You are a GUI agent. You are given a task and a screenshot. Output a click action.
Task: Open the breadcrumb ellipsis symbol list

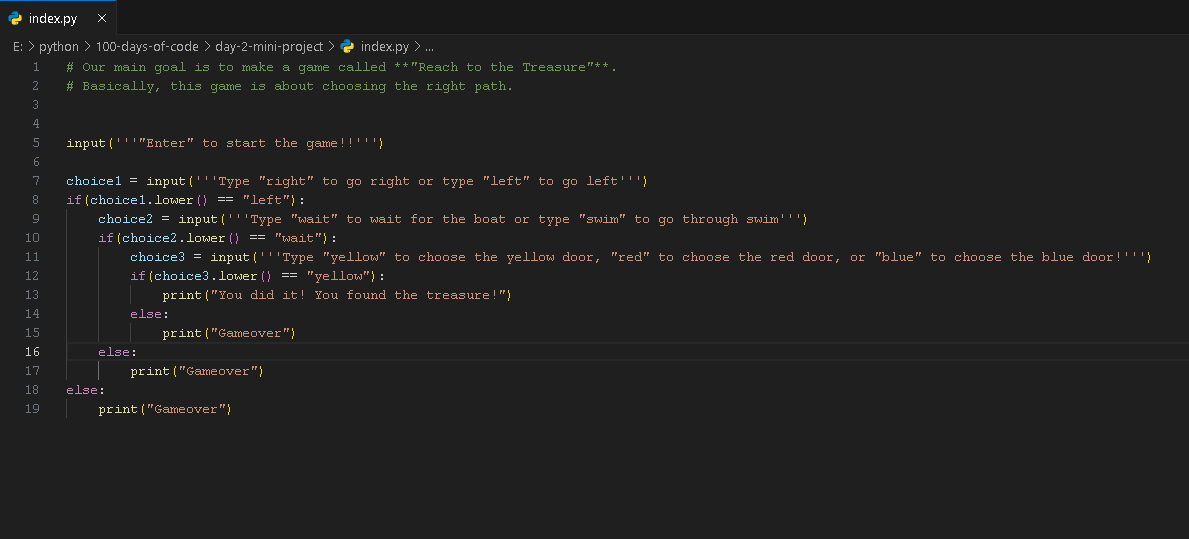[429, 46]
